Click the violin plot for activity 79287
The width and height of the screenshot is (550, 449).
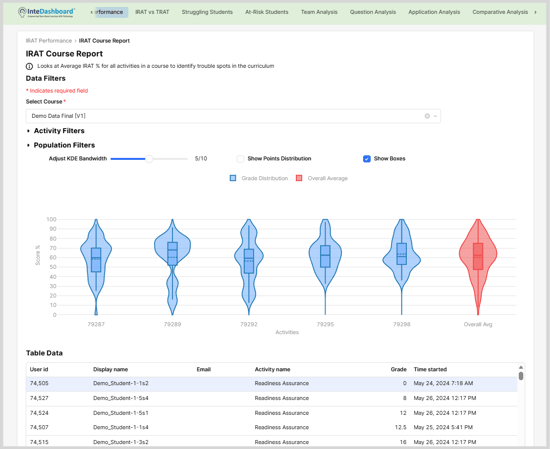[x=96, y=267]
